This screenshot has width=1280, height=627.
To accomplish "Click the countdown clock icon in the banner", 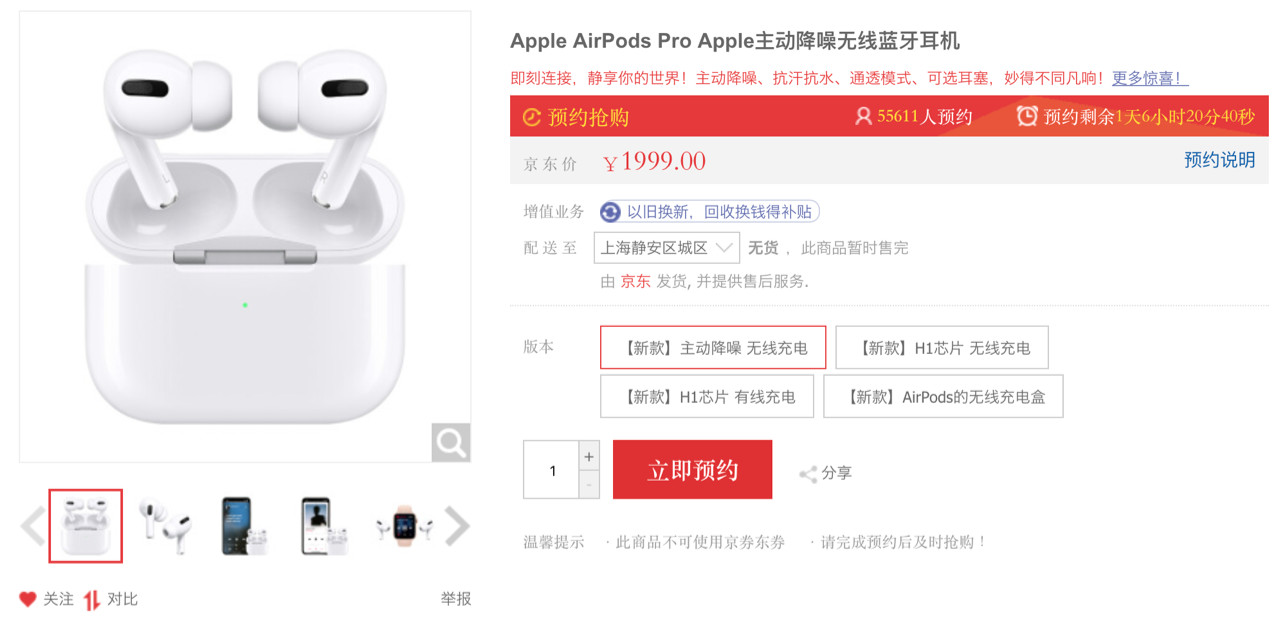I will click(1027, 116).
